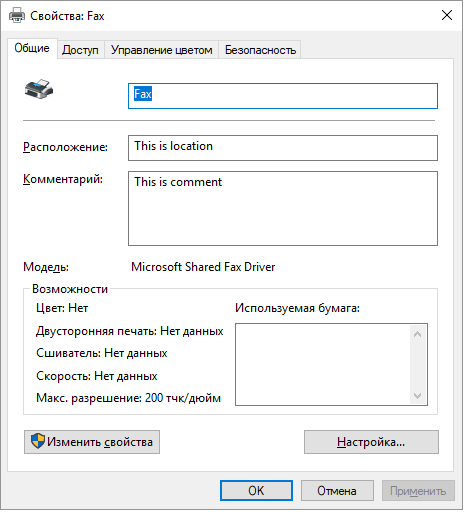Click the printer icon in the title bar
Screen dimensions: 466x512
(x=17, y=15)
